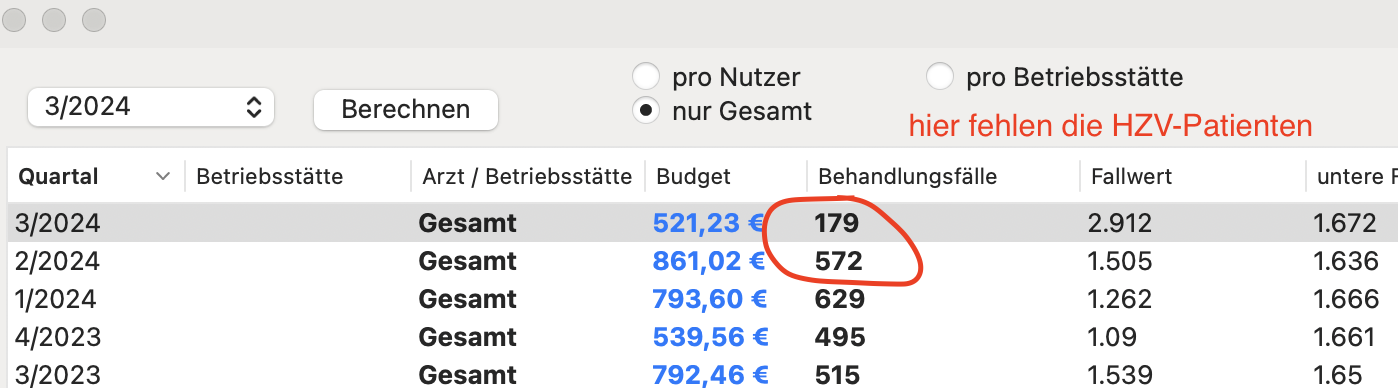Select the 1/2024 quarter row
The height and width of the screenshot is (388, 1398).
pyautogui.click(x=699, y=299)
